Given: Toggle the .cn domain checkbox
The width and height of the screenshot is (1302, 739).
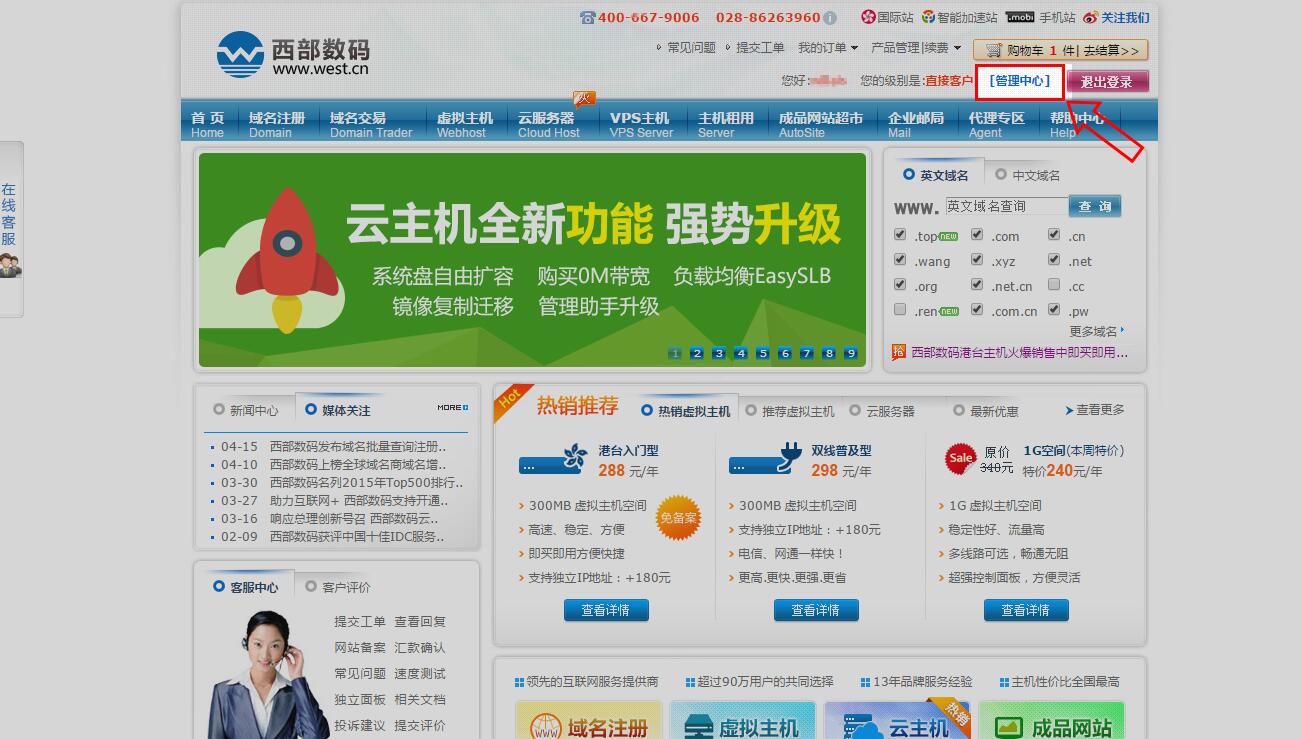Looking at the screenshot, I should [x=1054, y=235].
